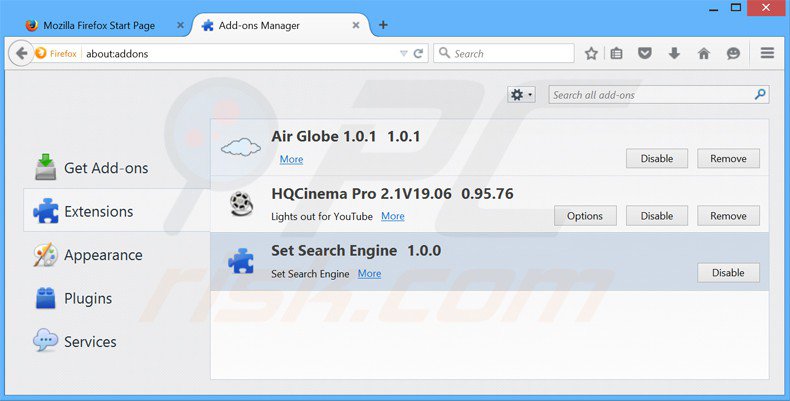Minimize the Firefox window
The width and height of the screenshot is (790, 401).
point(713,9)
